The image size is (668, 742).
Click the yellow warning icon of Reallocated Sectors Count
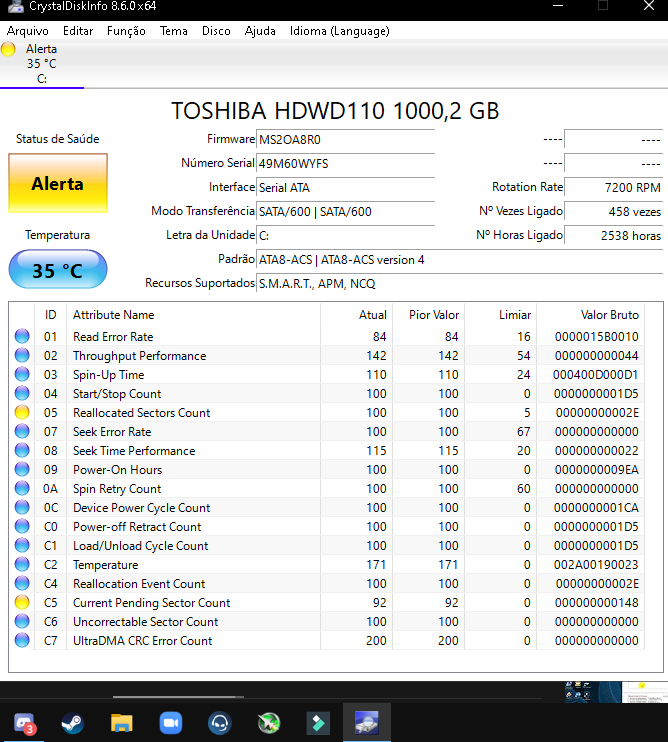22,412
